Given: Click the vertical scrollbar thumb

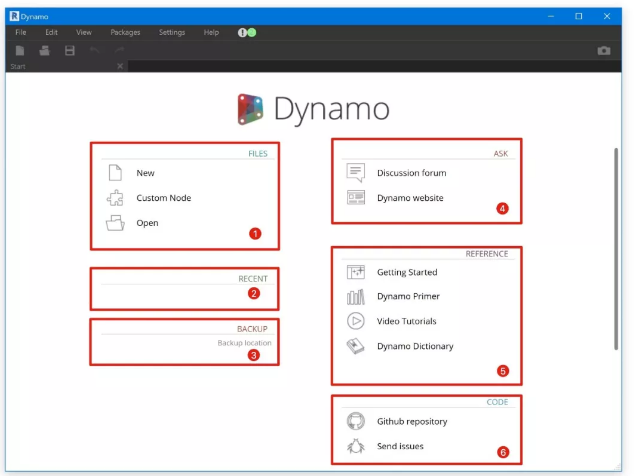Looking at the screenshot, I should tap(616, 249).
